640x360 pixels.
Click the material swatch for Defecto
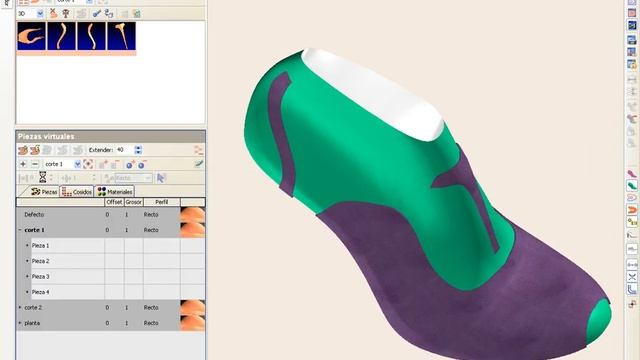click(193, 214)
